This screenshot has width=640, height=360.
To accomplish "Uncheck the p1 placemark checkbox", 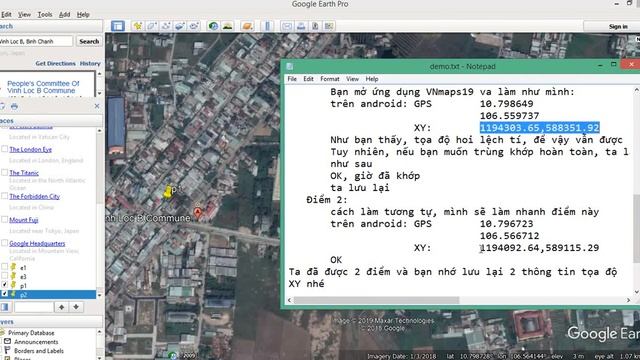I will coord(4,285).
